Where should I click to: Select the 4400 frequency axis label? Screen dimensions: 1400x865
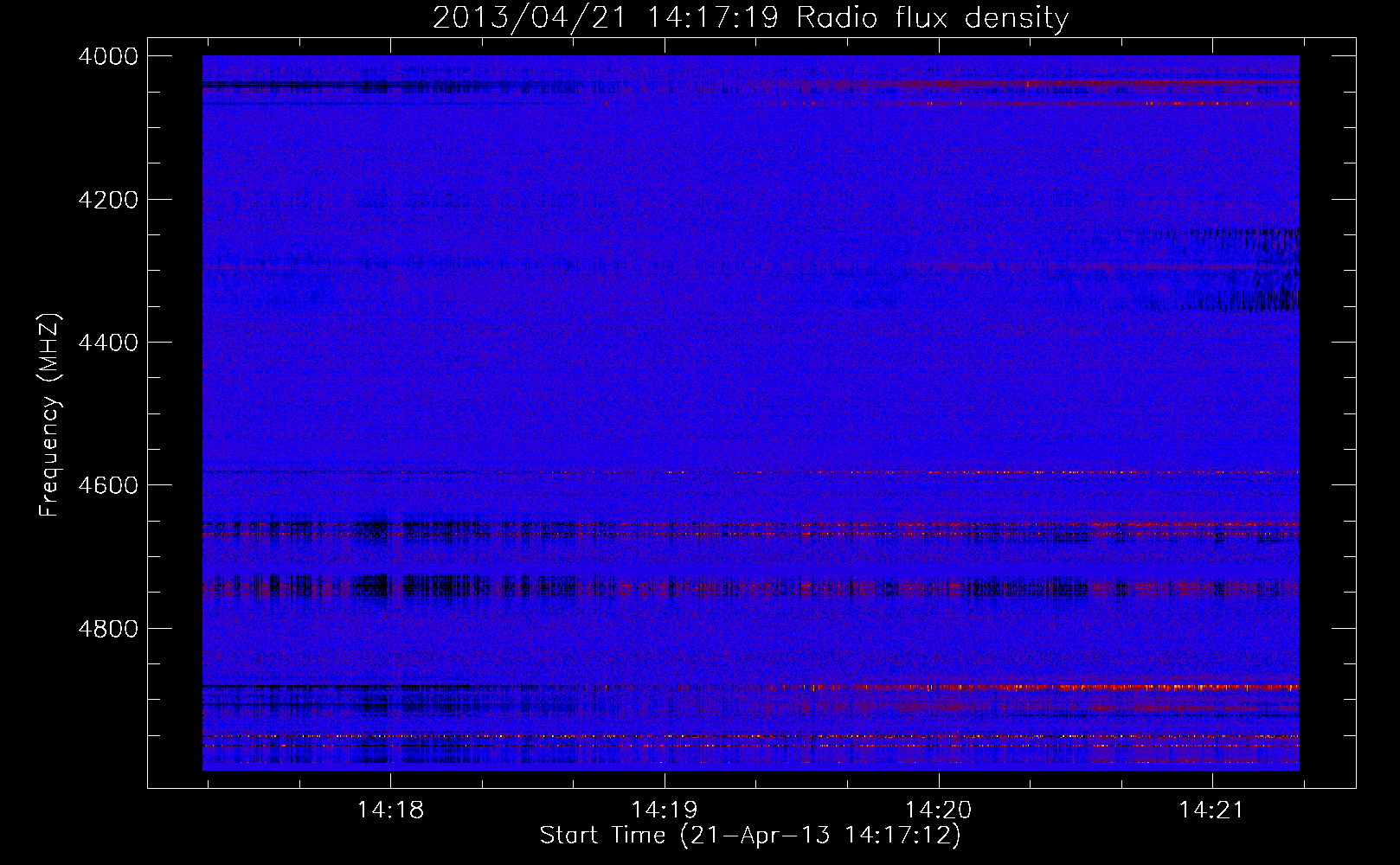108,343
